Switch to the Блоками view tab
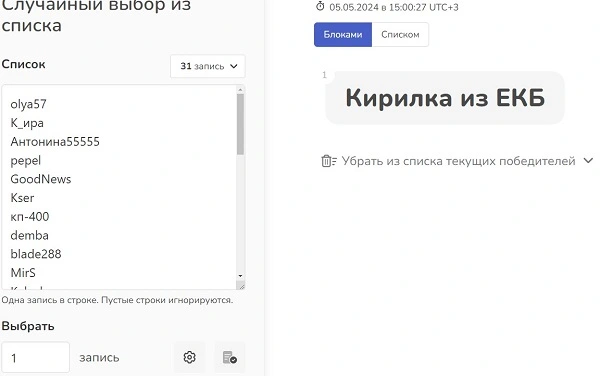The width and height of the screenshot is (600, 376). pyautogui.click(x=343, y=34)
